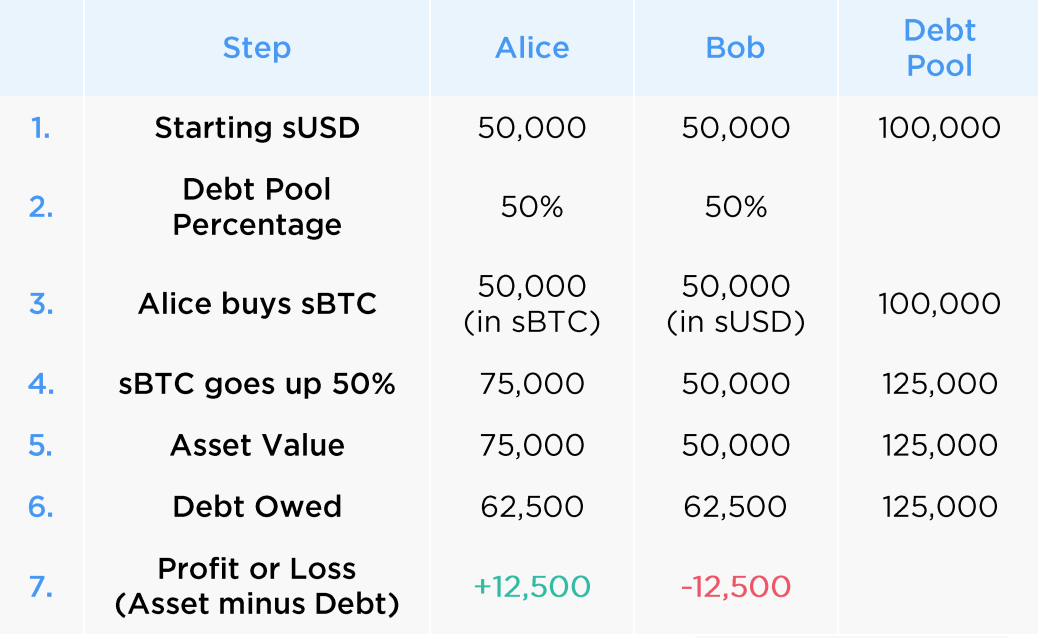Select Alice's 62,500 Debt Owed cell
This screenshot has height=638, width=1038.
click(x=532, y=508)
